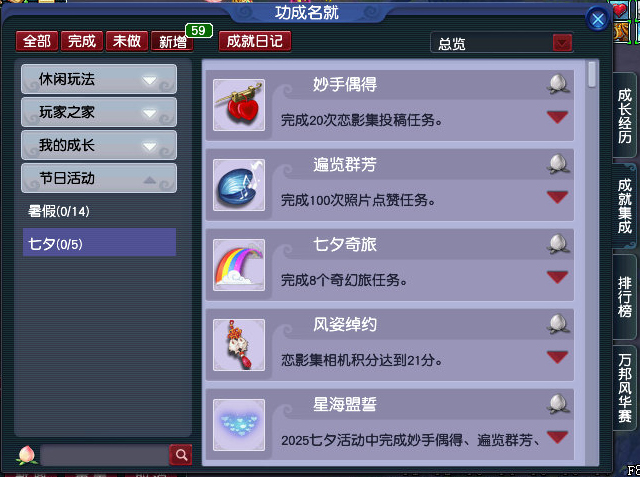The image size is (640, 477).
Task: Open the 成长经历 side tab
Action: (x=624, y=115)
